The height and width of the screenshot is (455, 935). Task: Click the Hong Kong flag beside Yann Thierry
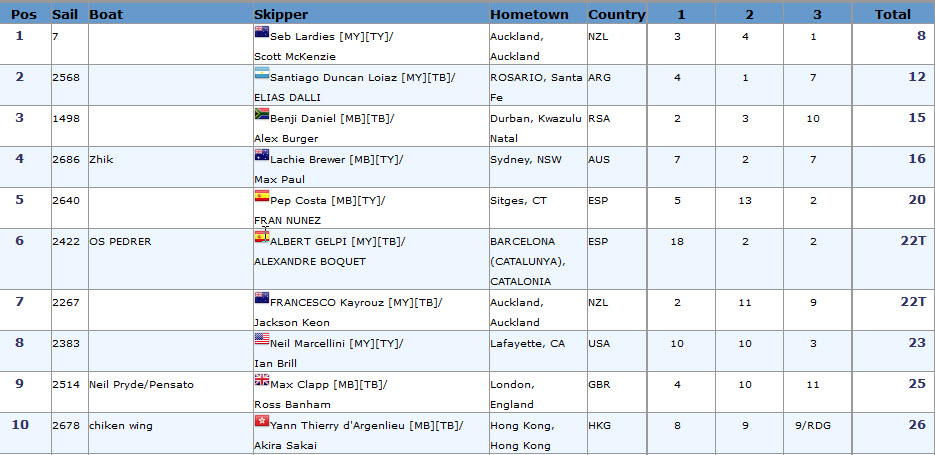click(262, 421)
